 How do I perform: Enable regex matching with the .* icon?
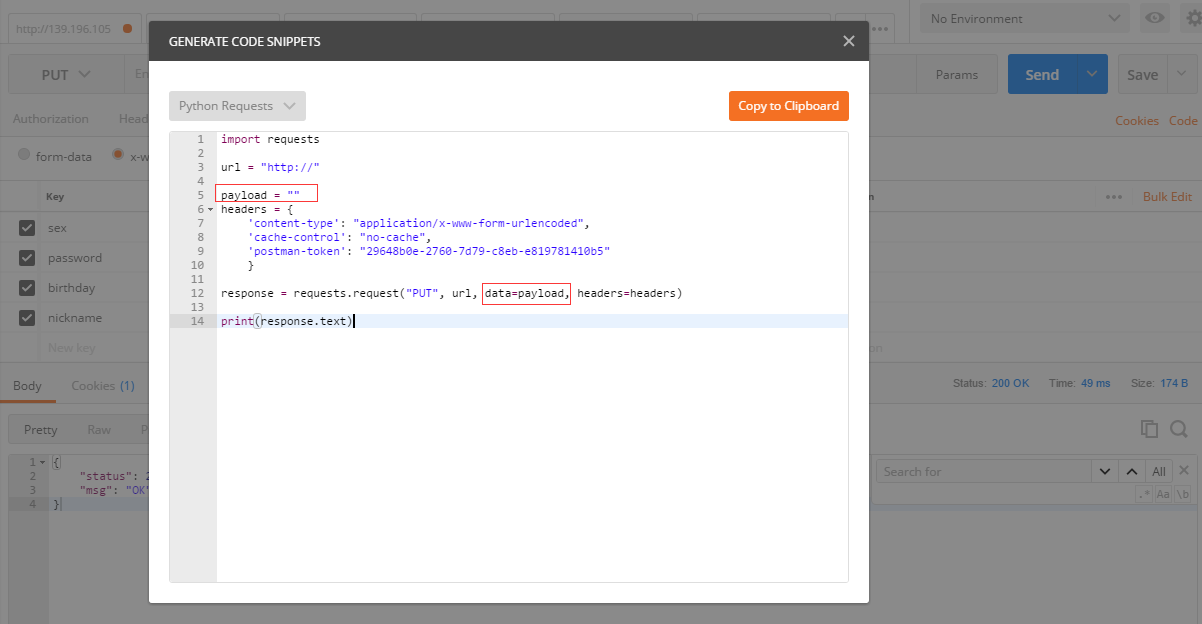[x=1143, y=492]
